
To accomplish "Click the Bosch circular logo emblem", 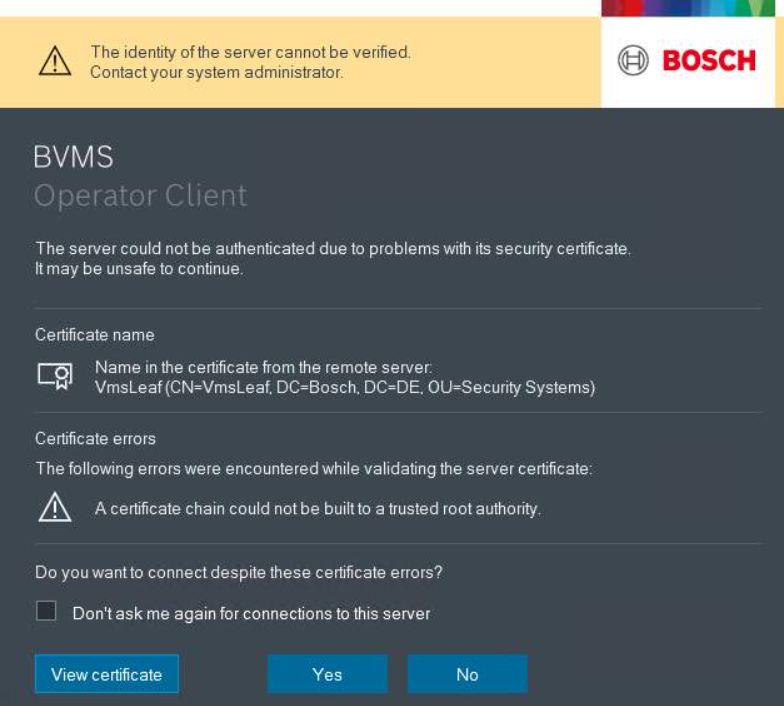I will (633, 61).
